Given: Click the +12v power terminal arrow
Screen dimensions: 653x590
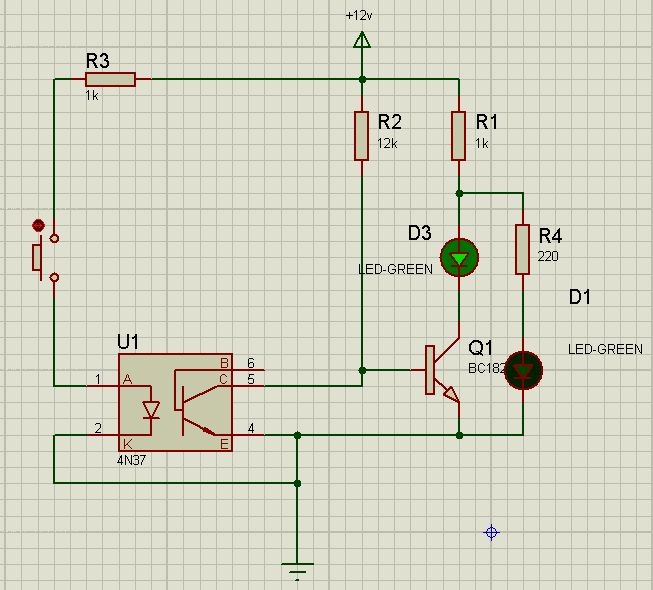Looking at the screenshot, I should 361,40.
